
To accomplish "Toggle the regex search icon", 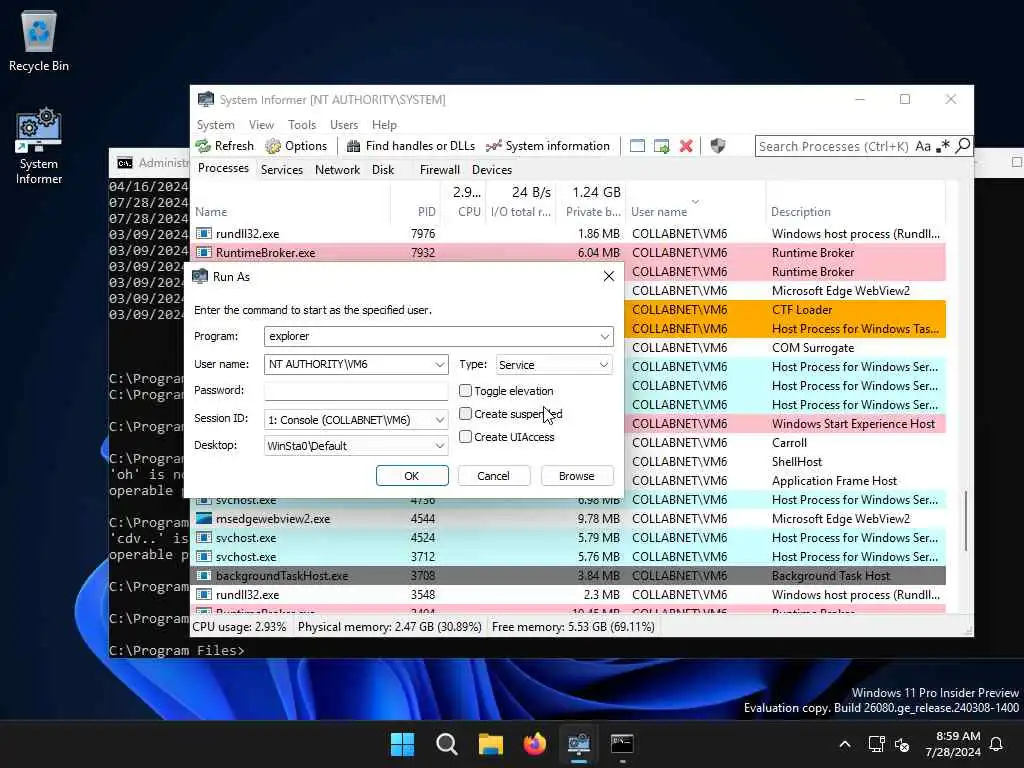I will tap(942, 146).
